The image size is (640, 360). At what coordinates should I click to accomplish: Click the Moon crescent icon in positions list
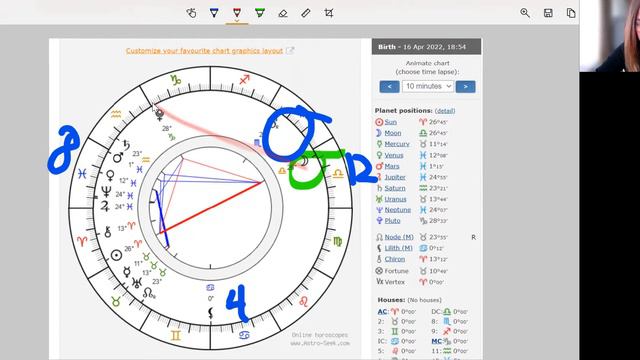coord(379,133)
